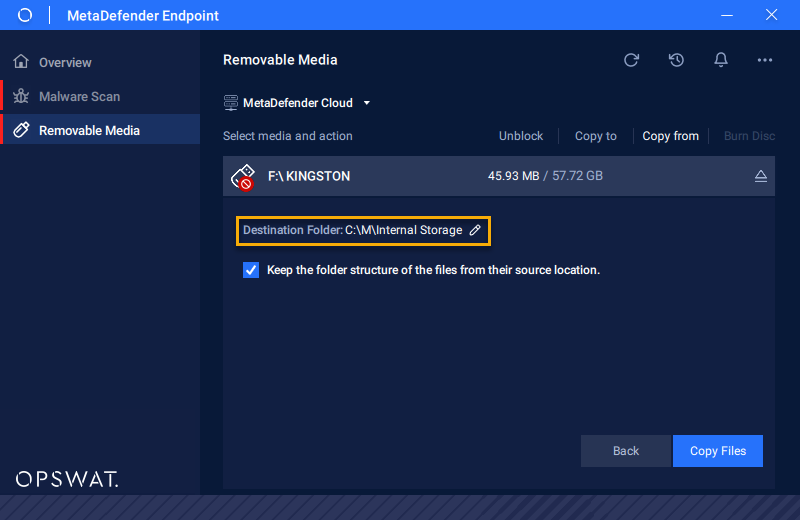Select the F:\ KINGSTON media row

(498, 176)
